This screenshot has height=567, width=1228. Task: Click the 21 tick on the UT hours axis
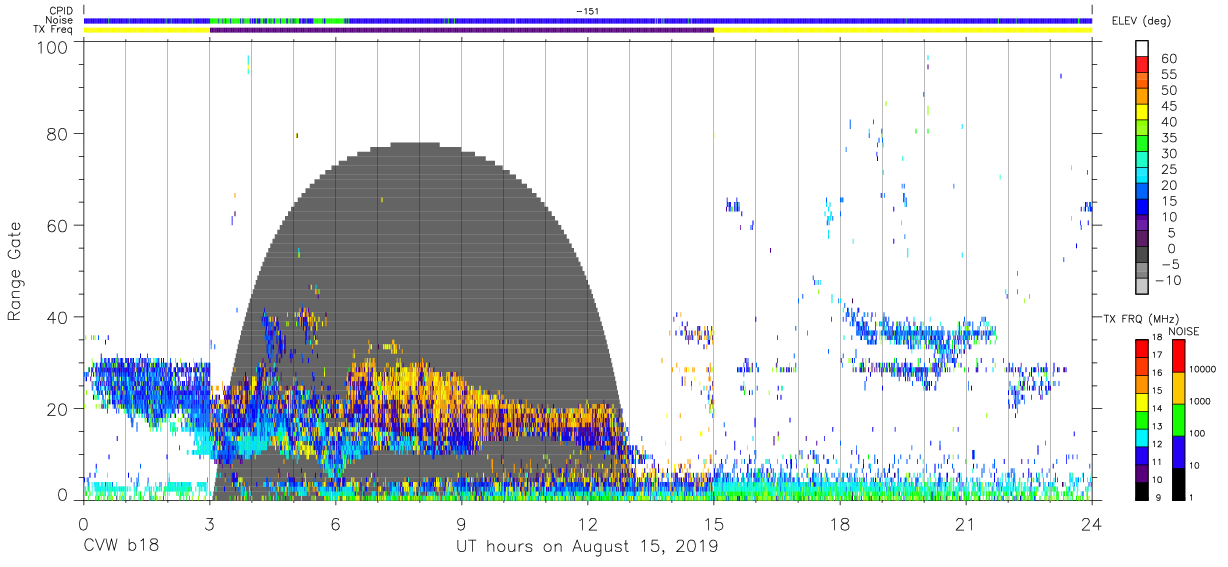point(966,525)
